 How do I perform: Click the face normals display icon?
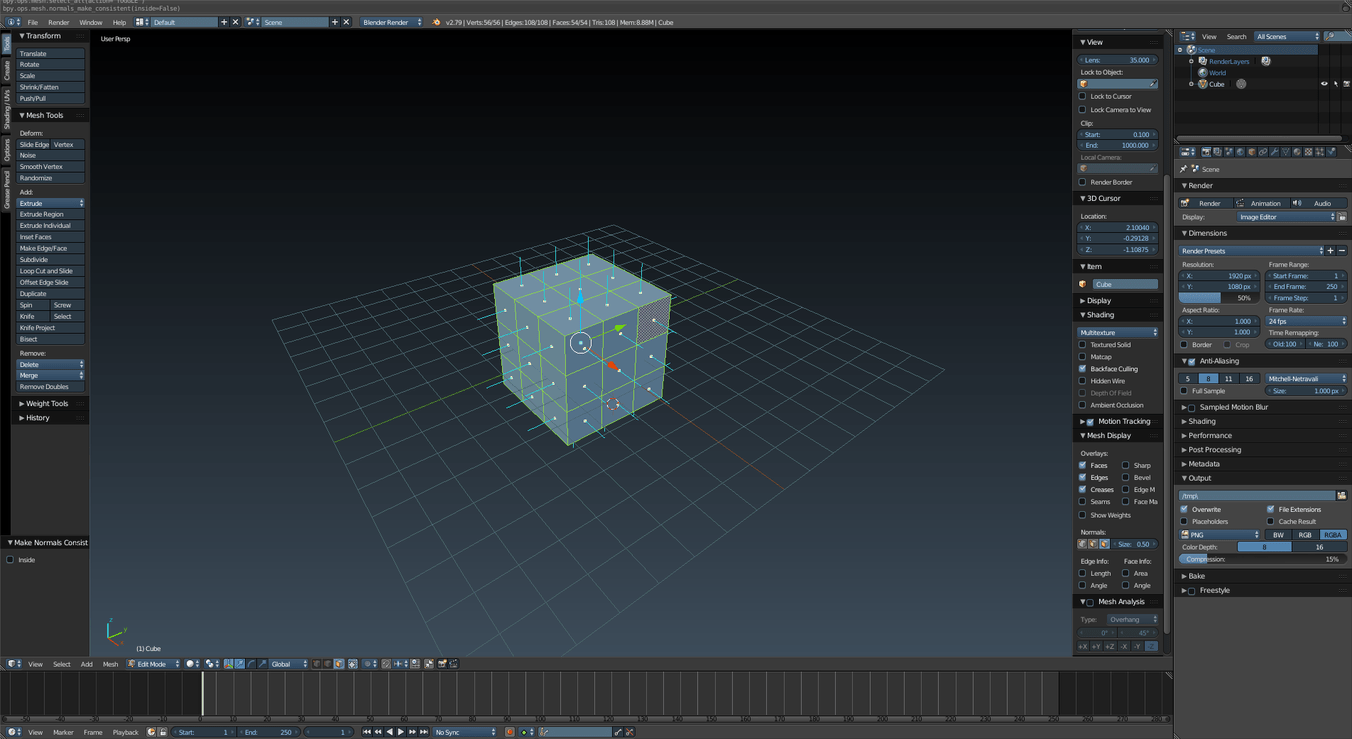[1104, 544]
